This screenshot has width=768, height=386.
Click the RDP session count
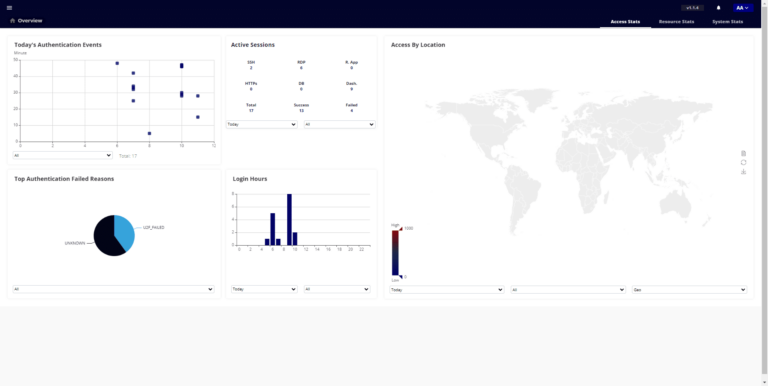point(301,68)
